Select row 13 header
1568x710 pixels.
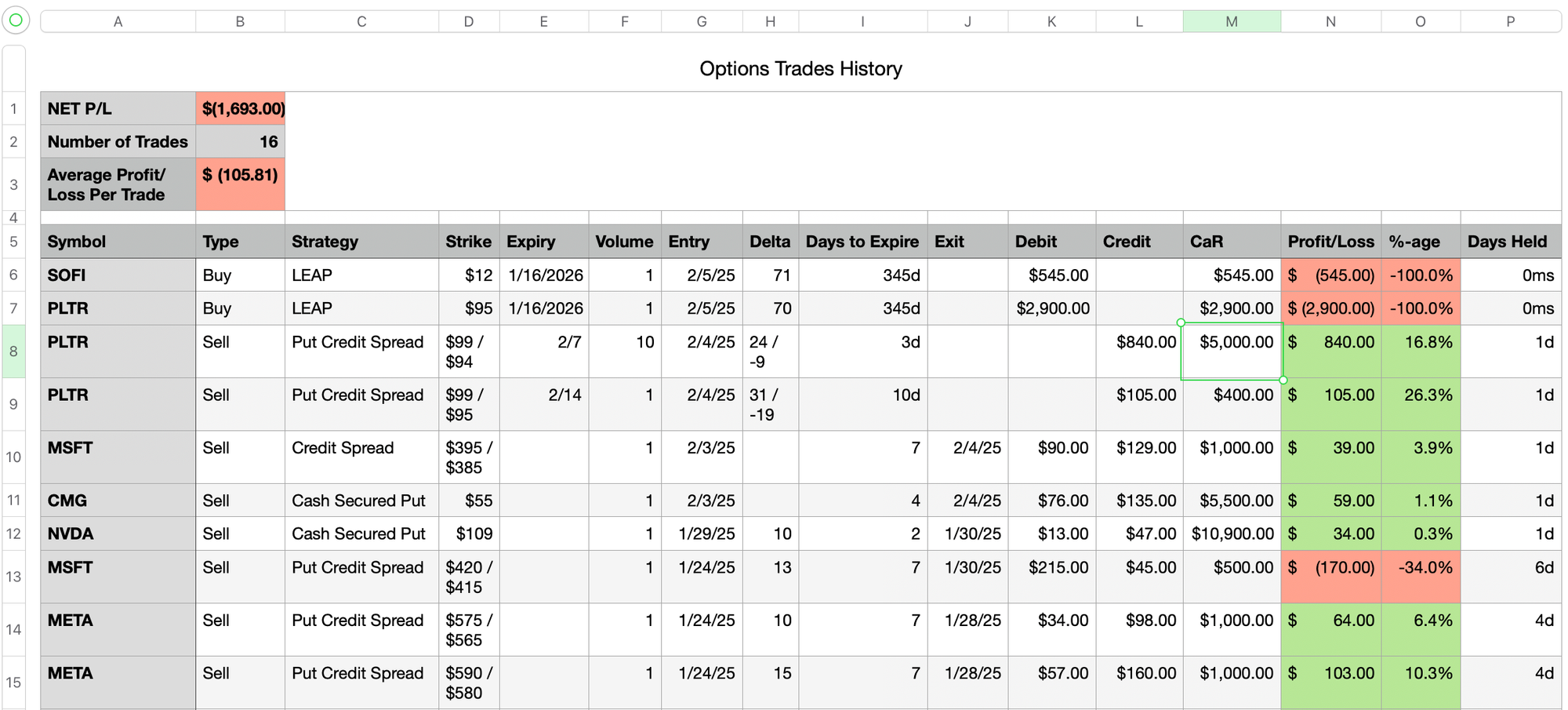tap(13, 577)
